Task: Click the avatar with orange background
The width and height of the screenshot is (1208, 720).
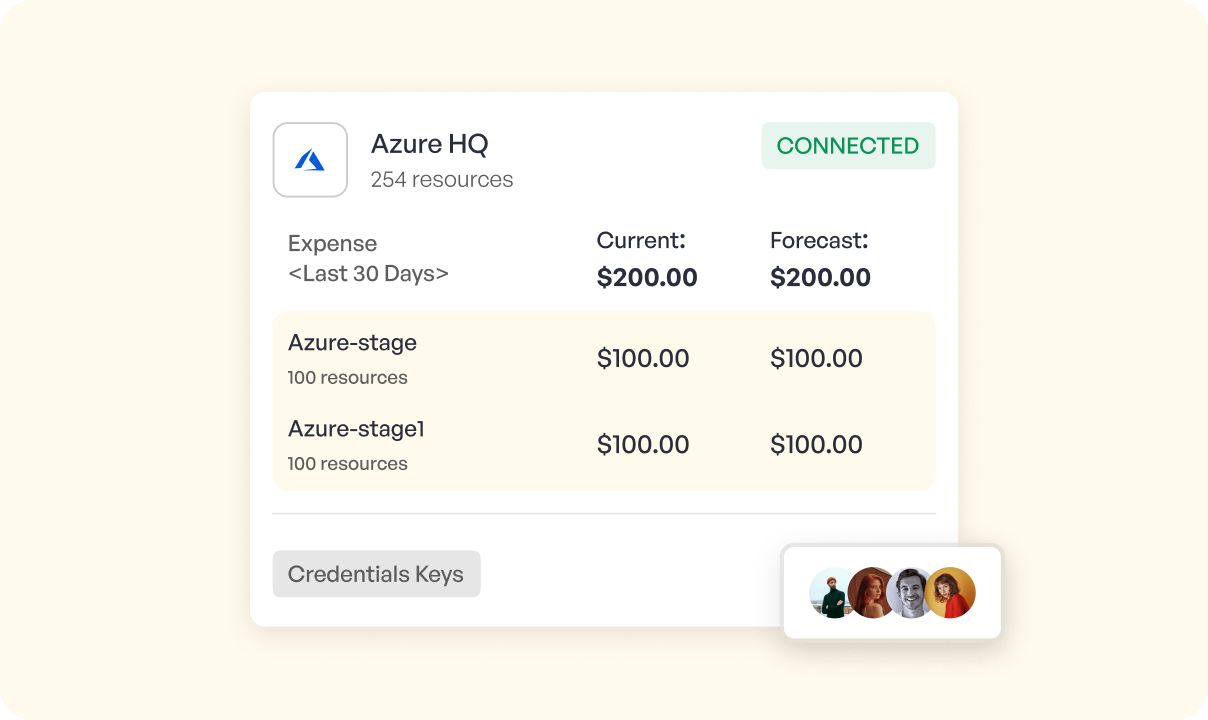Action: coord(951,593)
